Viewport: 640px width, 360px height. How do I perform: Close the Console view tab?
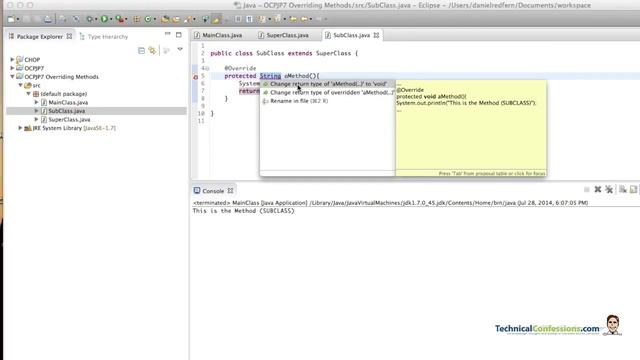[231, 191]
